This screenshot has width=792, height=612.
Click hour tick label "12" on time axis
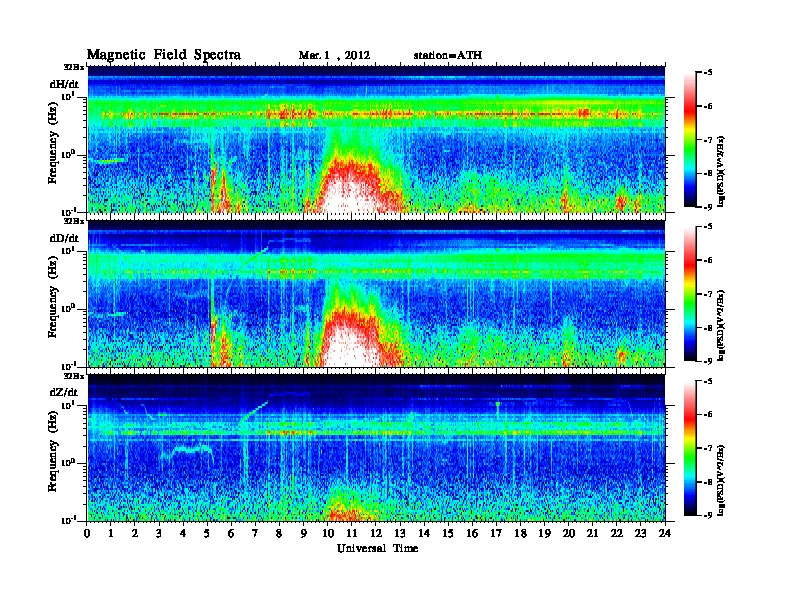[376, 534]
